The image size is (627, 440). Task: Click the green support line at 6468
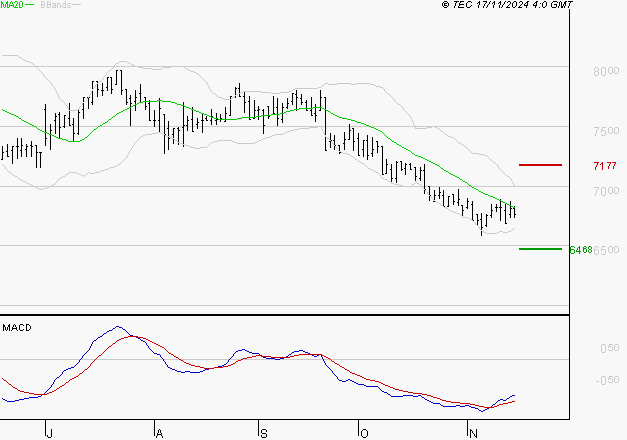[541, 248]
